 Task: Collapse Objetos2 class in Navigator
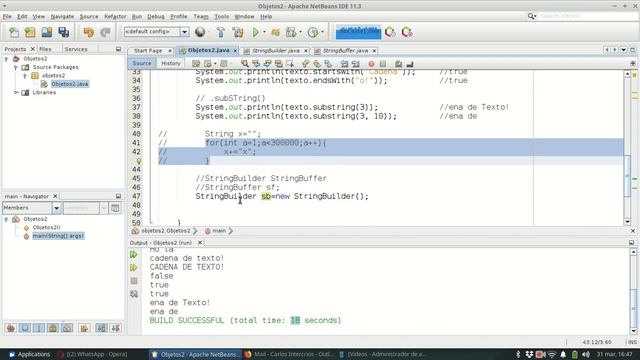(x=6, y=219)
